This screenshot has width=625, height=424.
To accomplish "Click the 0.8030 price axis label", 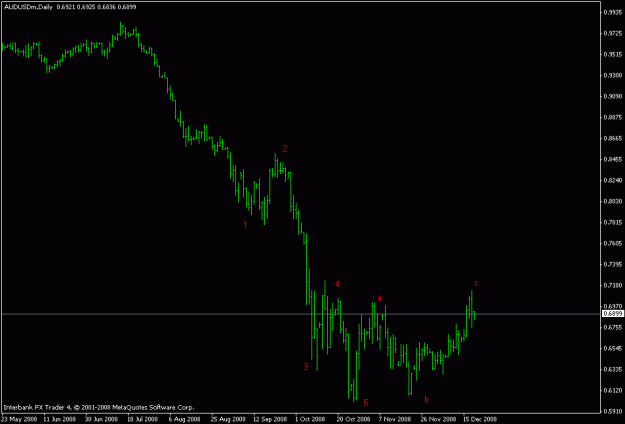I will click(613, 202).
